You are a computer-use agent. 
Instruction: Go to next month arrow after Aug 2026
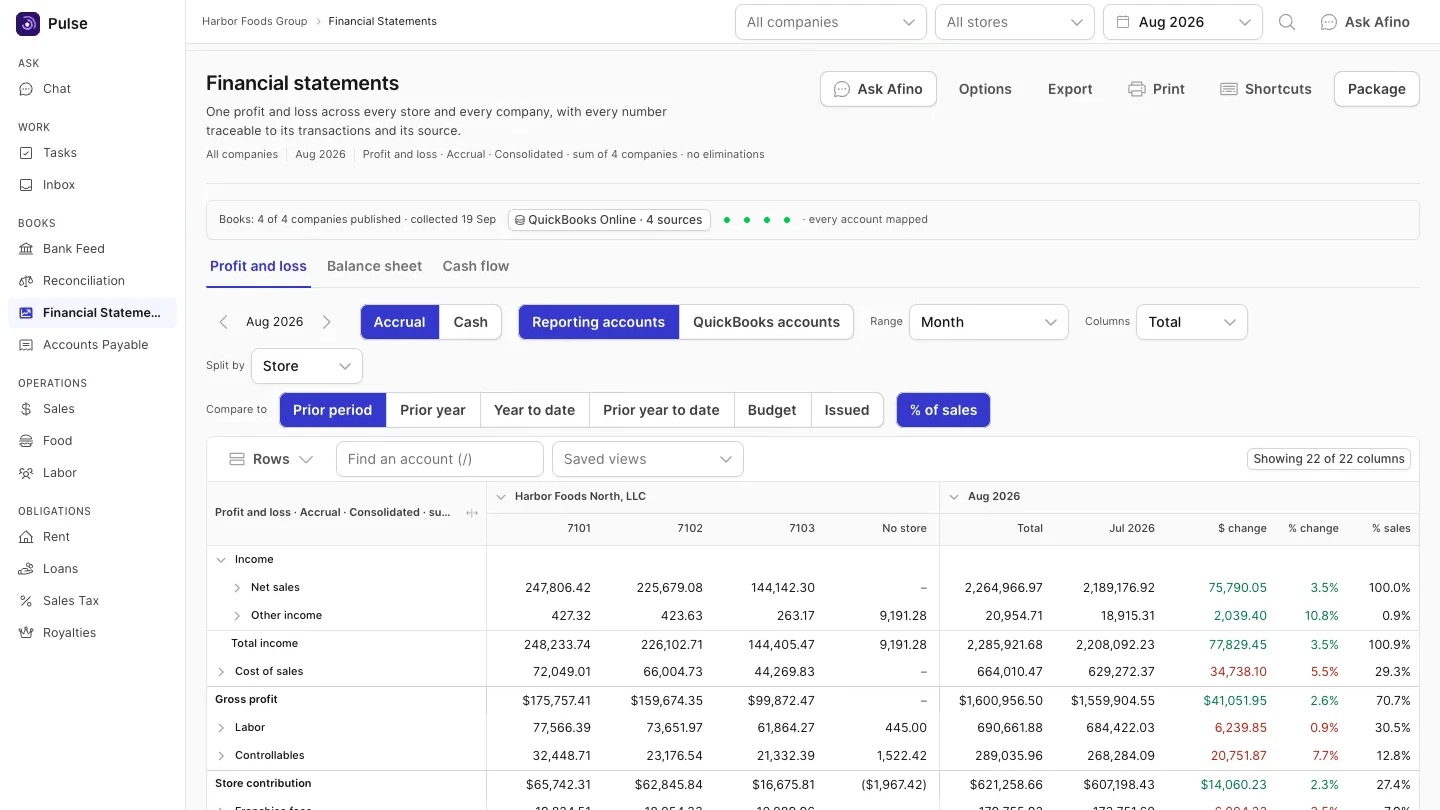tap(327, 322)
